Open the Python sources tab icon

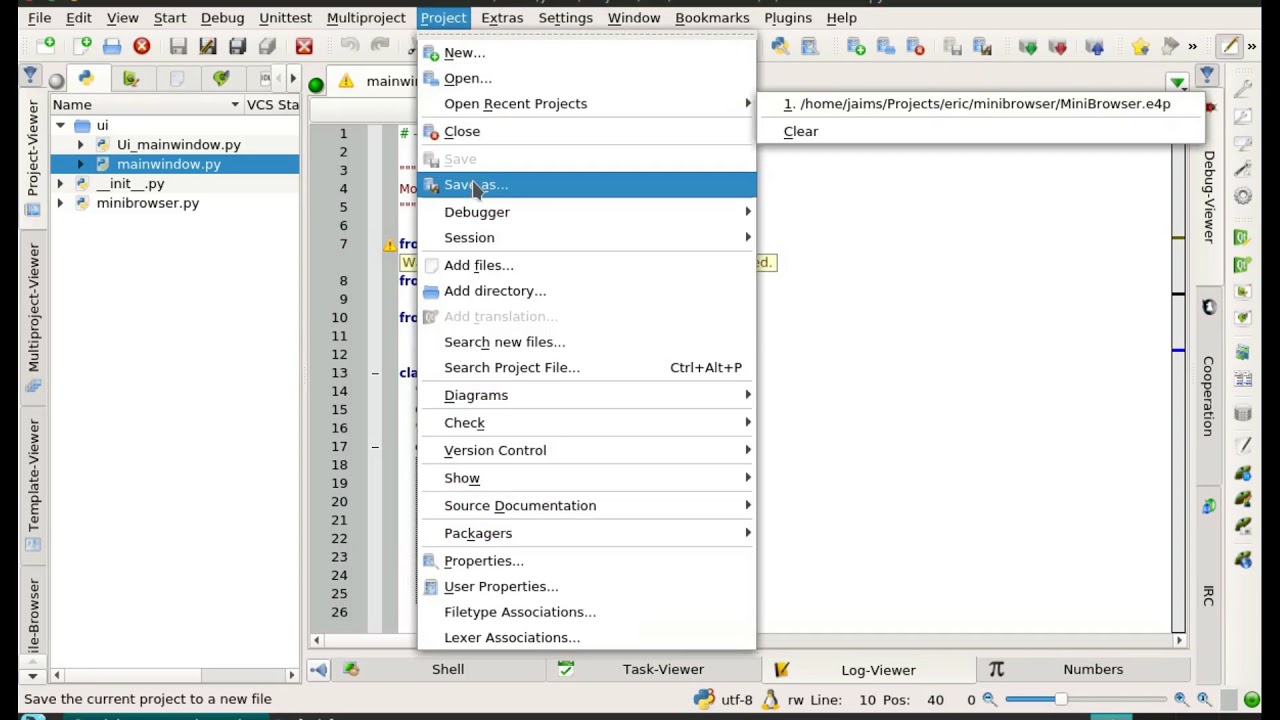[86, 78]
